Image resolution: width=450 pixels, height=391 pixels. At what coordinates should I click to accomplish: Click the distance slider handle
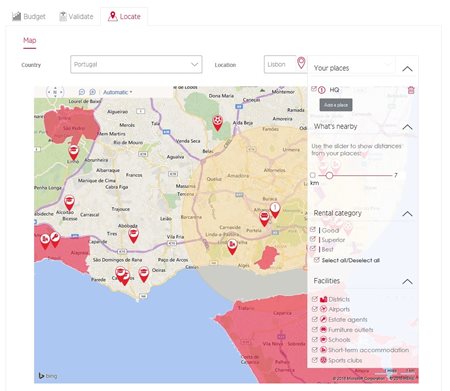point(329,175)
